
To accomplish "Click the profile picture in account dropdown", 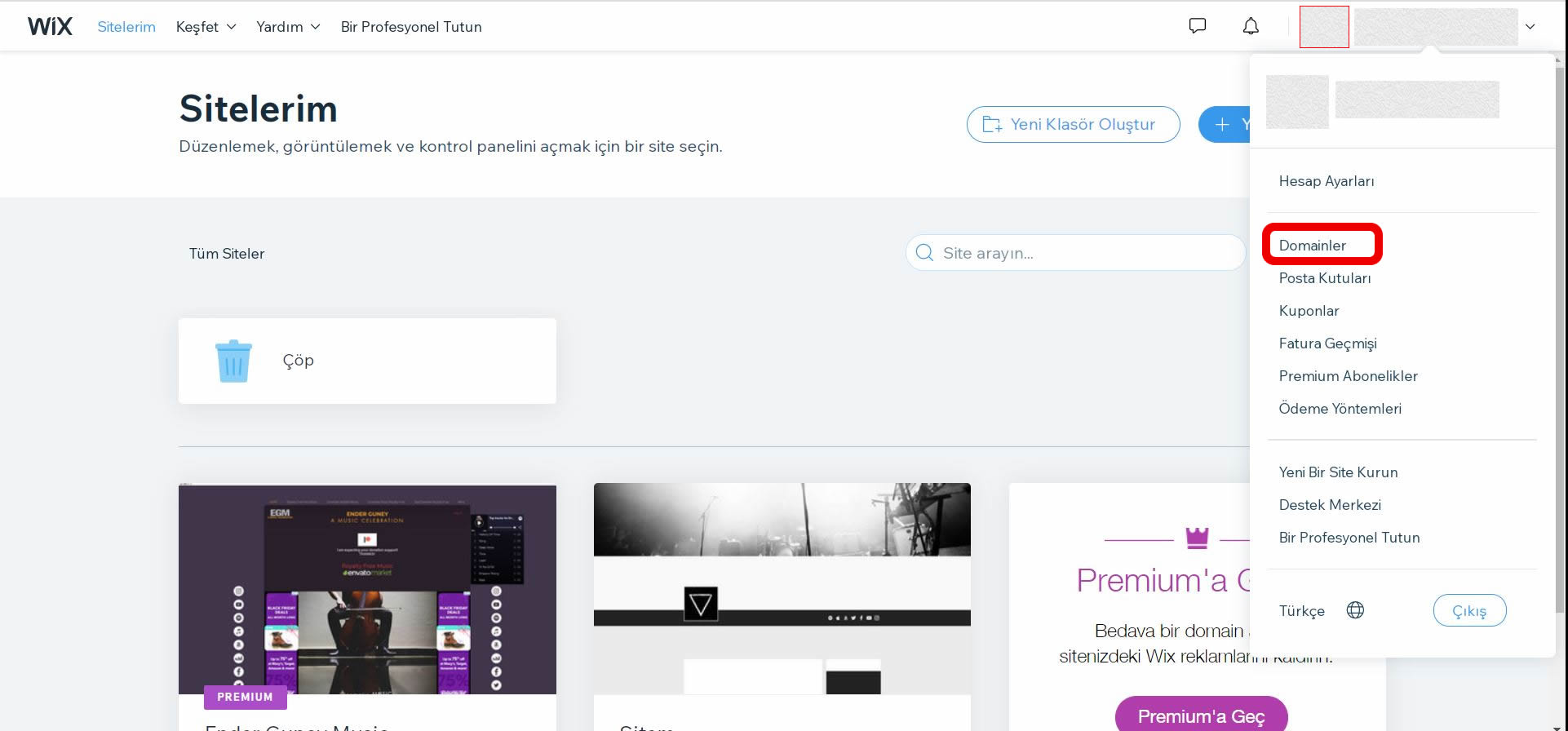I will click(1297, 102).
